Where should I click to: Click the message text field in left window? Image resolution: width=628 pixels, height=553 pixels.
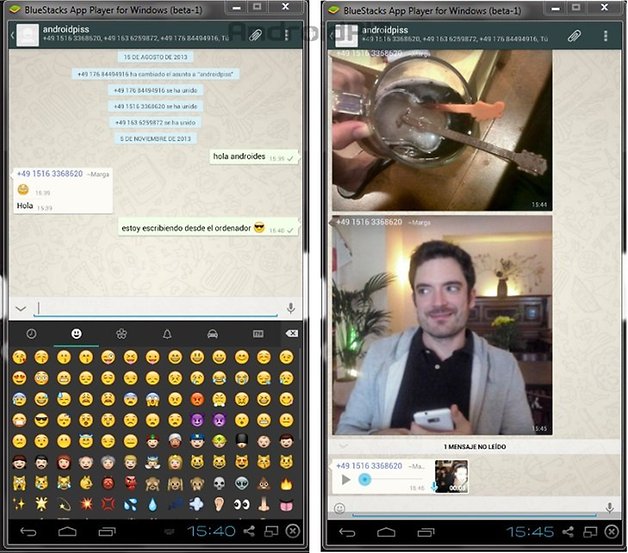click(x=156, y=308)
